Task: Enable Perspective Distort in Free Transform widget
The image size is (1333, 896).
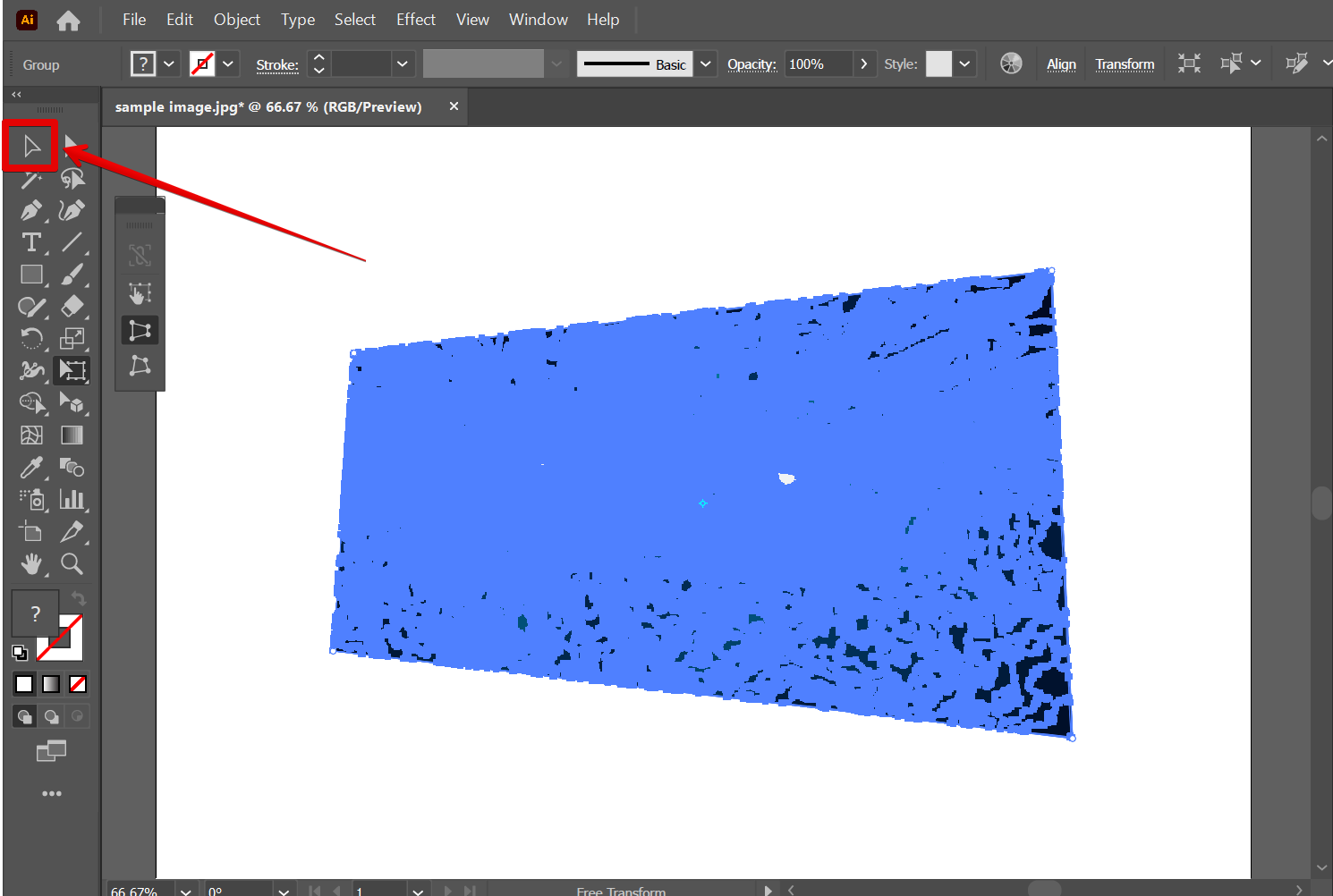Action: (140, 330)
